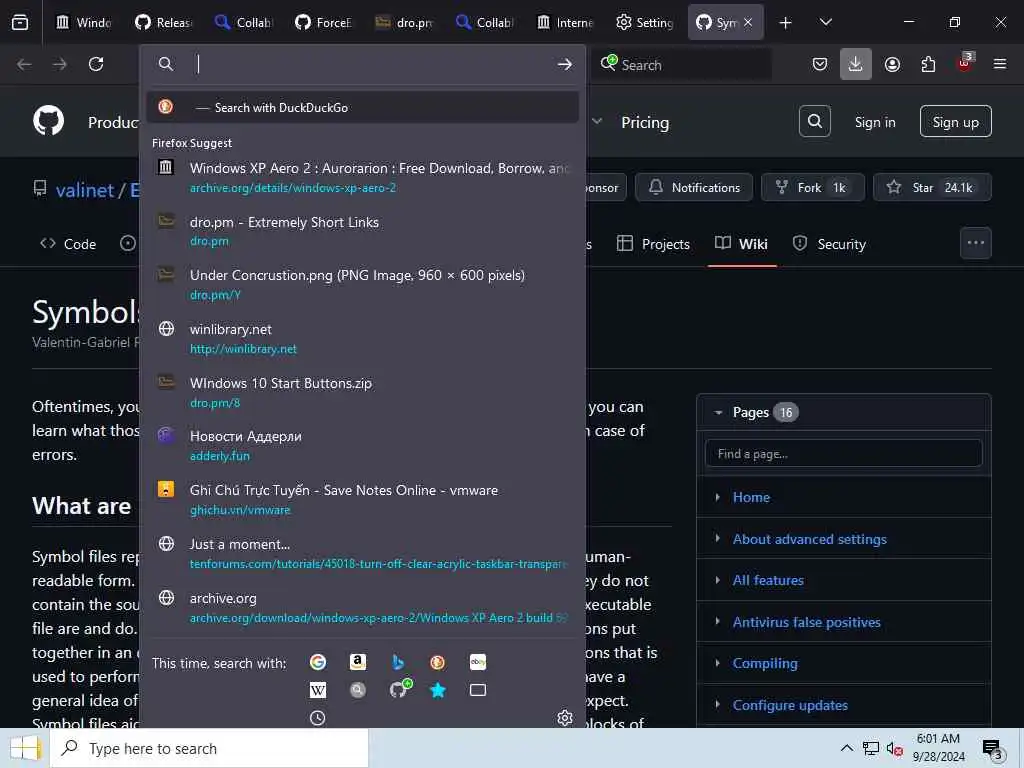1024x768 pixels.
Task: Switch to the dro.pm browser tab
Action: point(405,22)
